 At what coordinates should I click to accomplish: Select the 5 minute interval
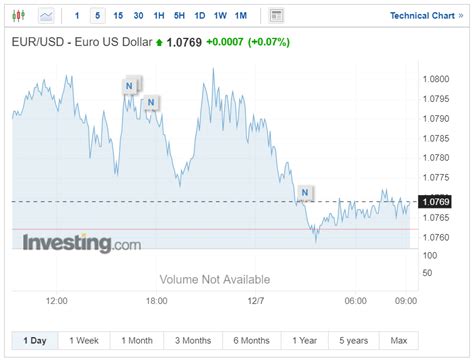point(97,16)
